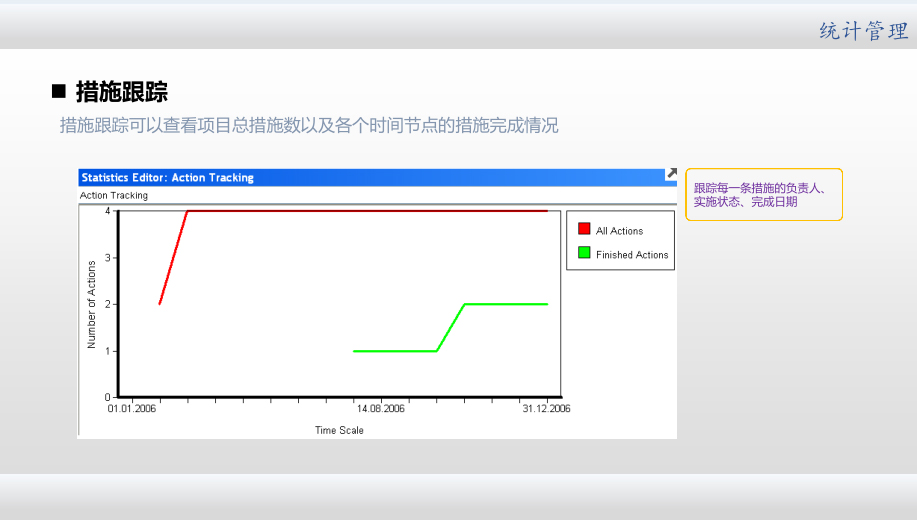This screenshot has width=917, height=520.
Task: Click the grey subtitle sentence under 措施跟踪
Action: pyautogui.click(x=309, y=126)
